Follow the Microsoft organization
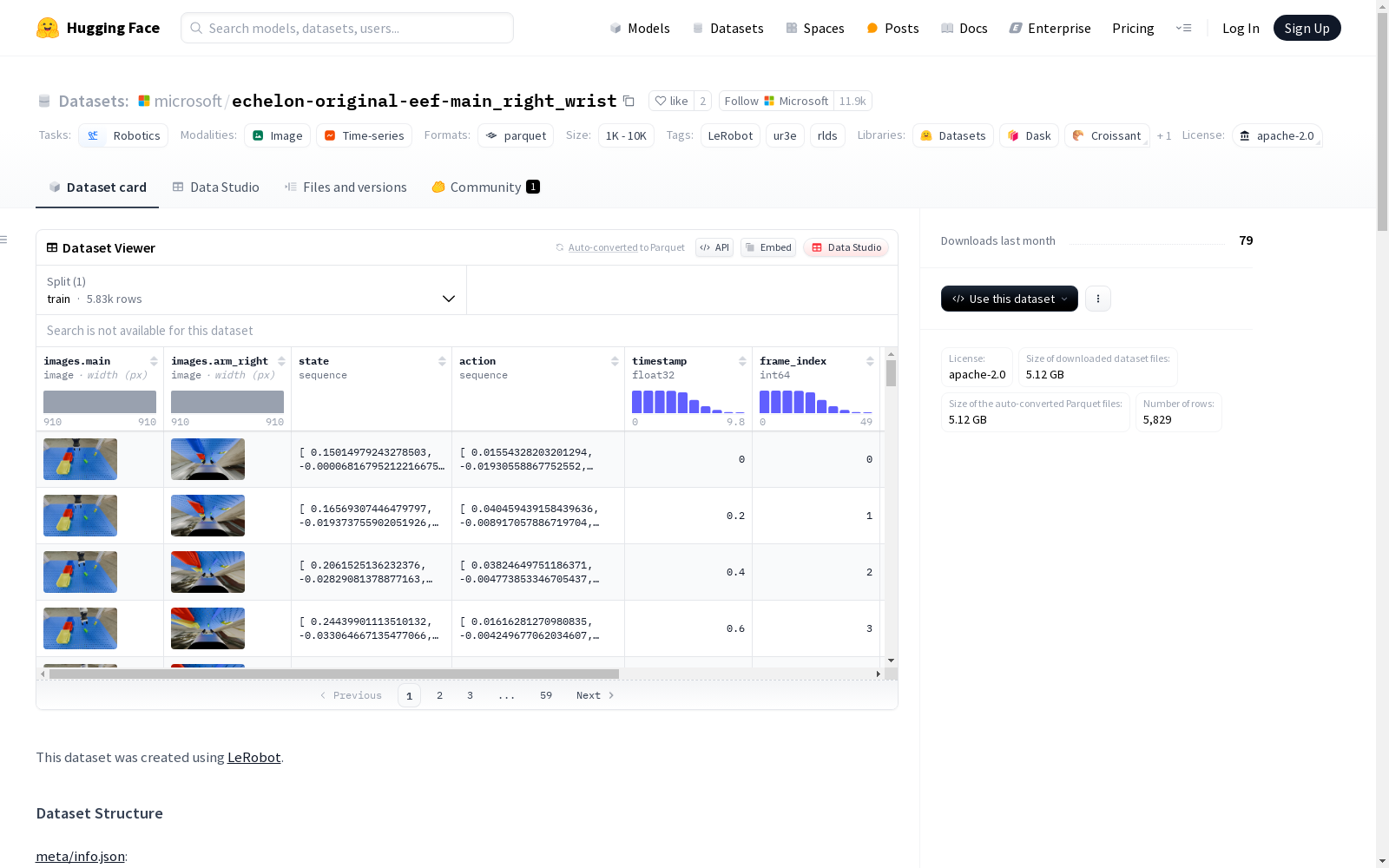This screenshot has width=1389, height=868. click(776, 101)
